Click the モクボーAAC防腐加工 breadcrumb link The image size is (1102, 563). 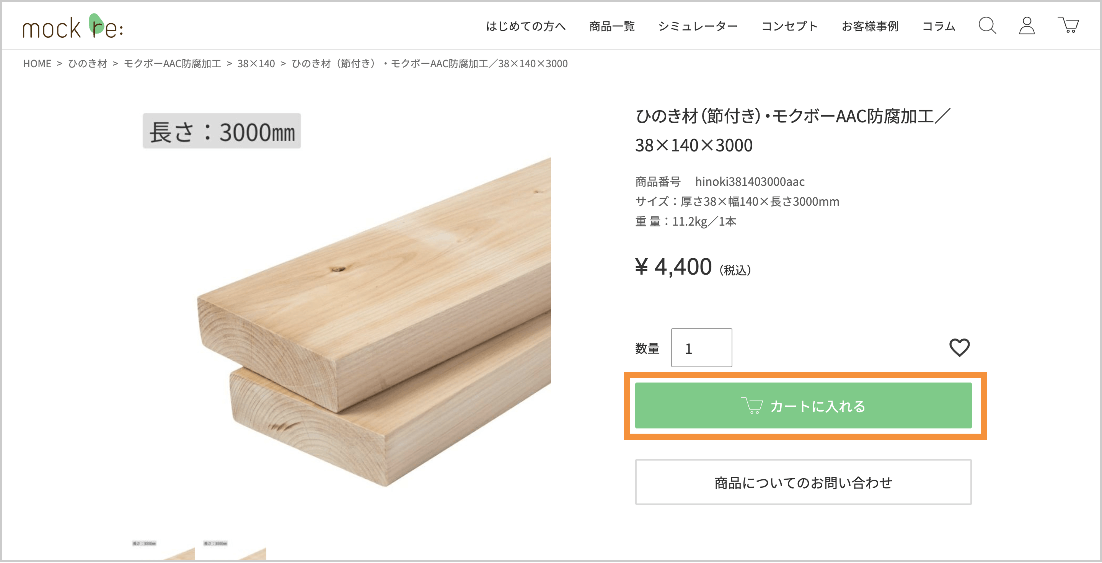(x=172, y=64)
